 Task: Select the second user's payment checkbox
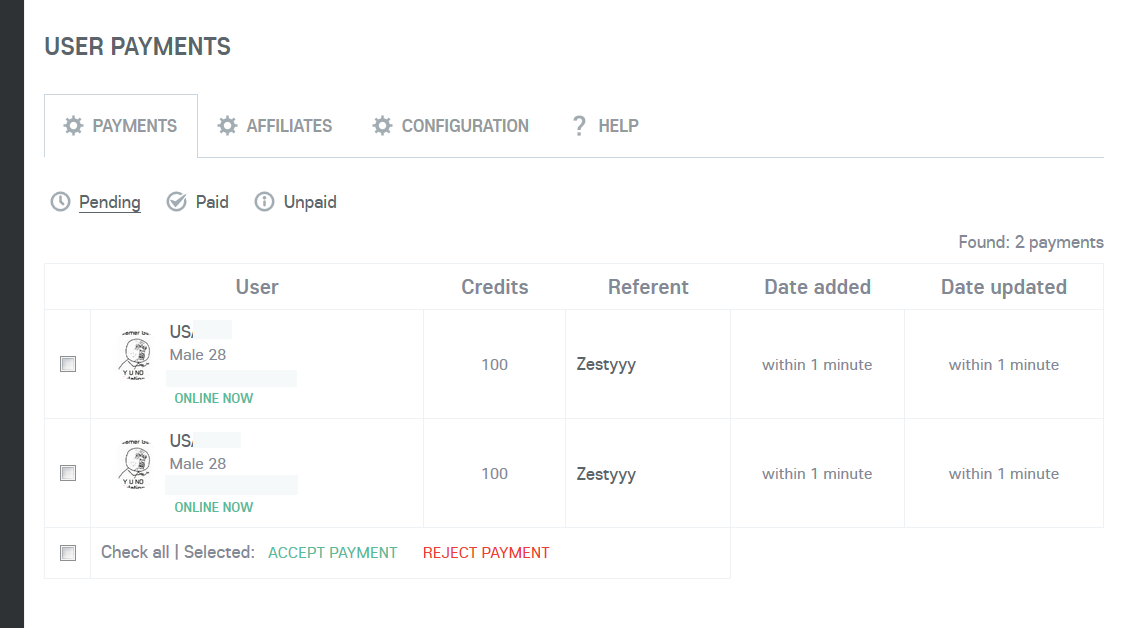[68, 473]
